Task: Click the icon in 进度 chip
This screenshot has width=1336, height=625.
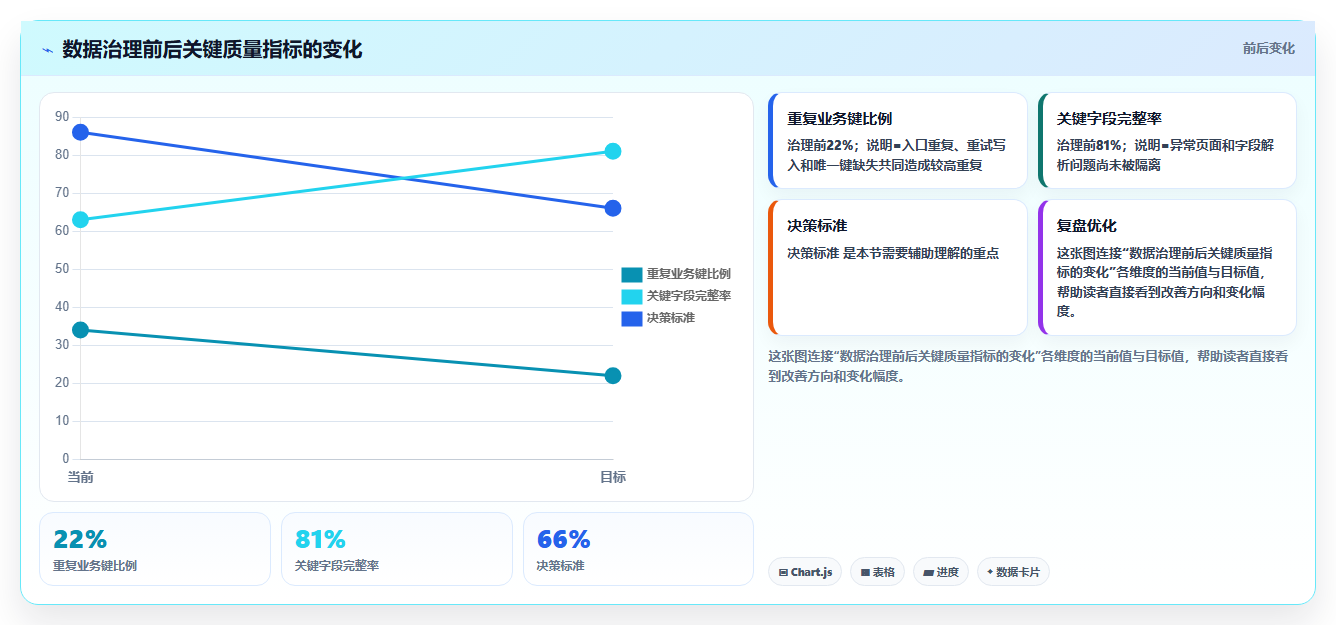Action: tap(928, 573)
